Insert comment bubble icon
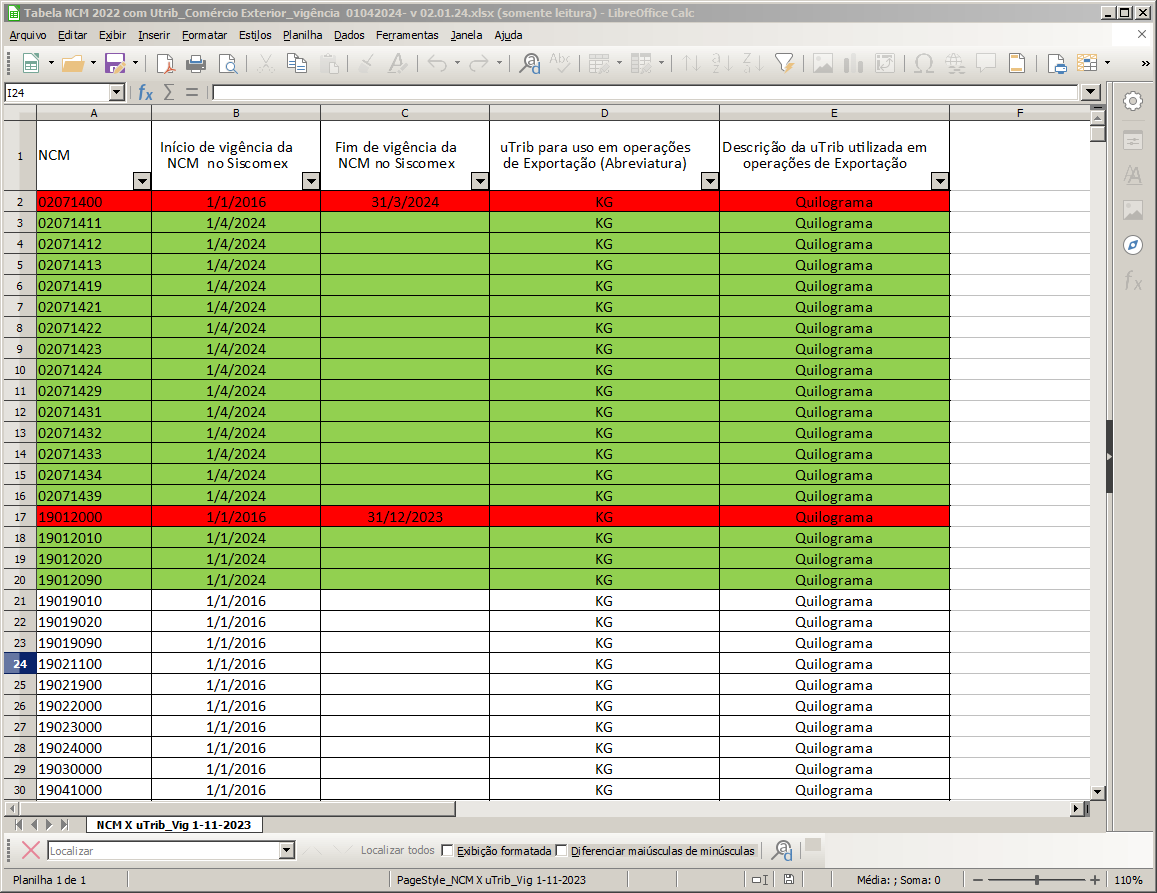 pyautogui.click(x=986, y=63)
